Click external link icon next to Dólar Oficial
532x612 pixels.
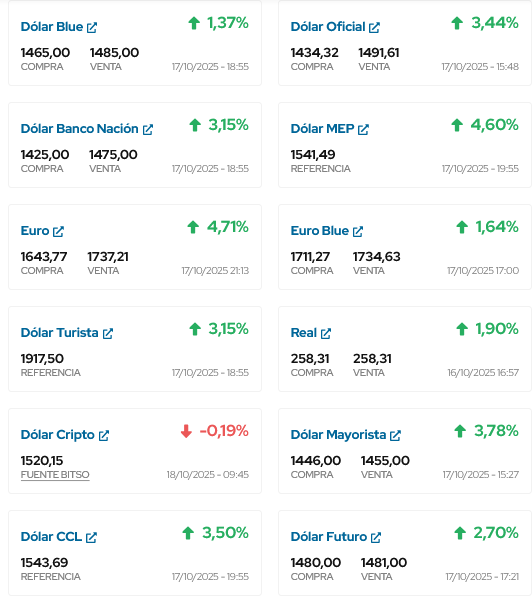(374, 27)
